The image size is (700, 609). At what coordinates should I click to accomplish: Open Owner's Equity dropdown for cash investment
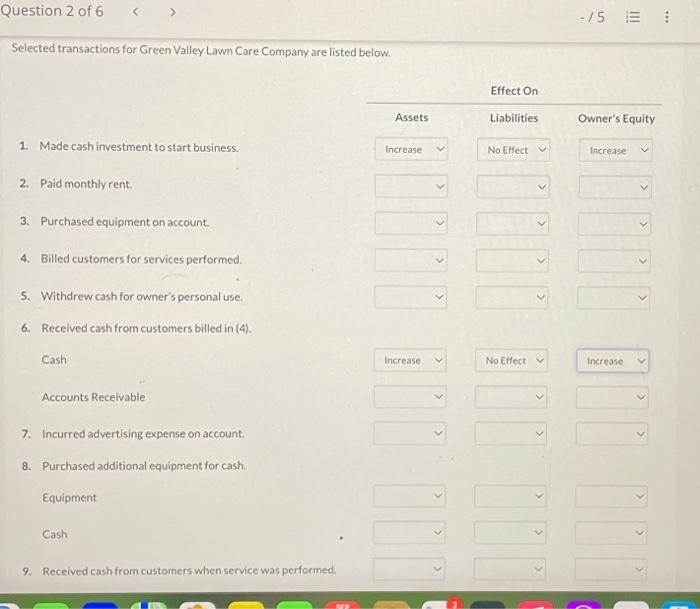(x=615, y=150)
